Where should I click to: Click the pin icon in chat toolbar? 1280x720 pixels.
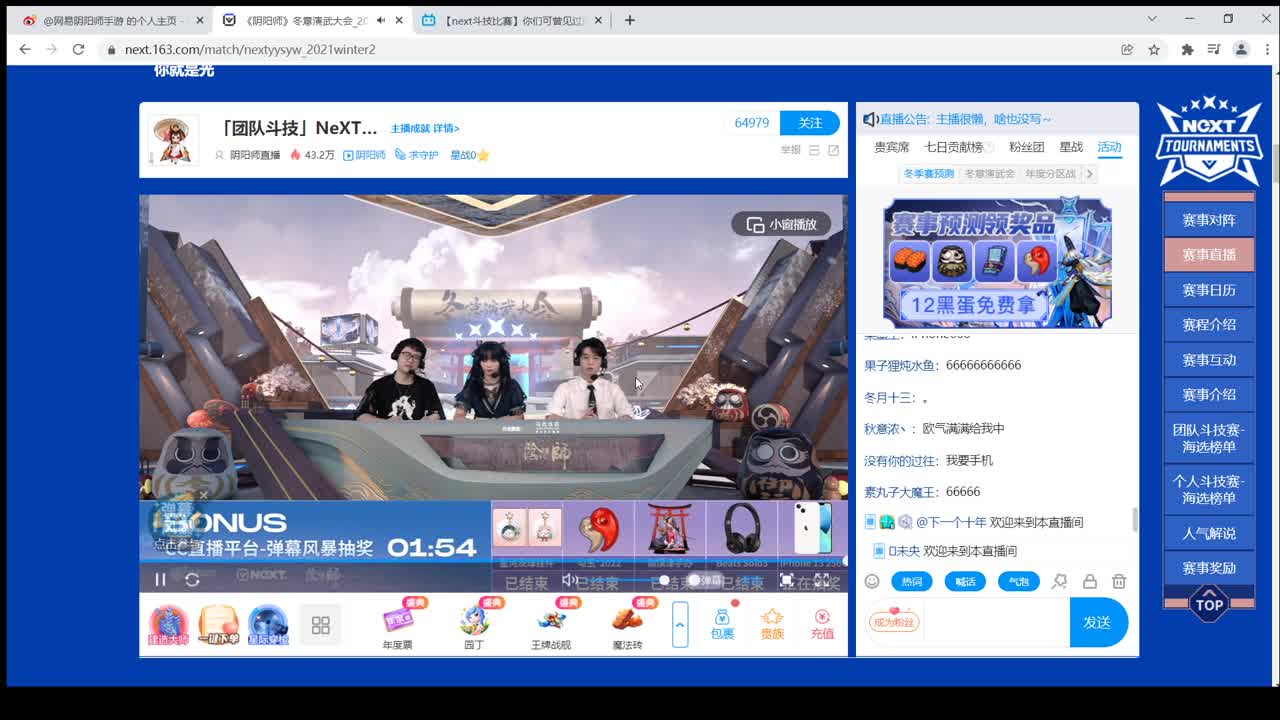pos(1059,581)
